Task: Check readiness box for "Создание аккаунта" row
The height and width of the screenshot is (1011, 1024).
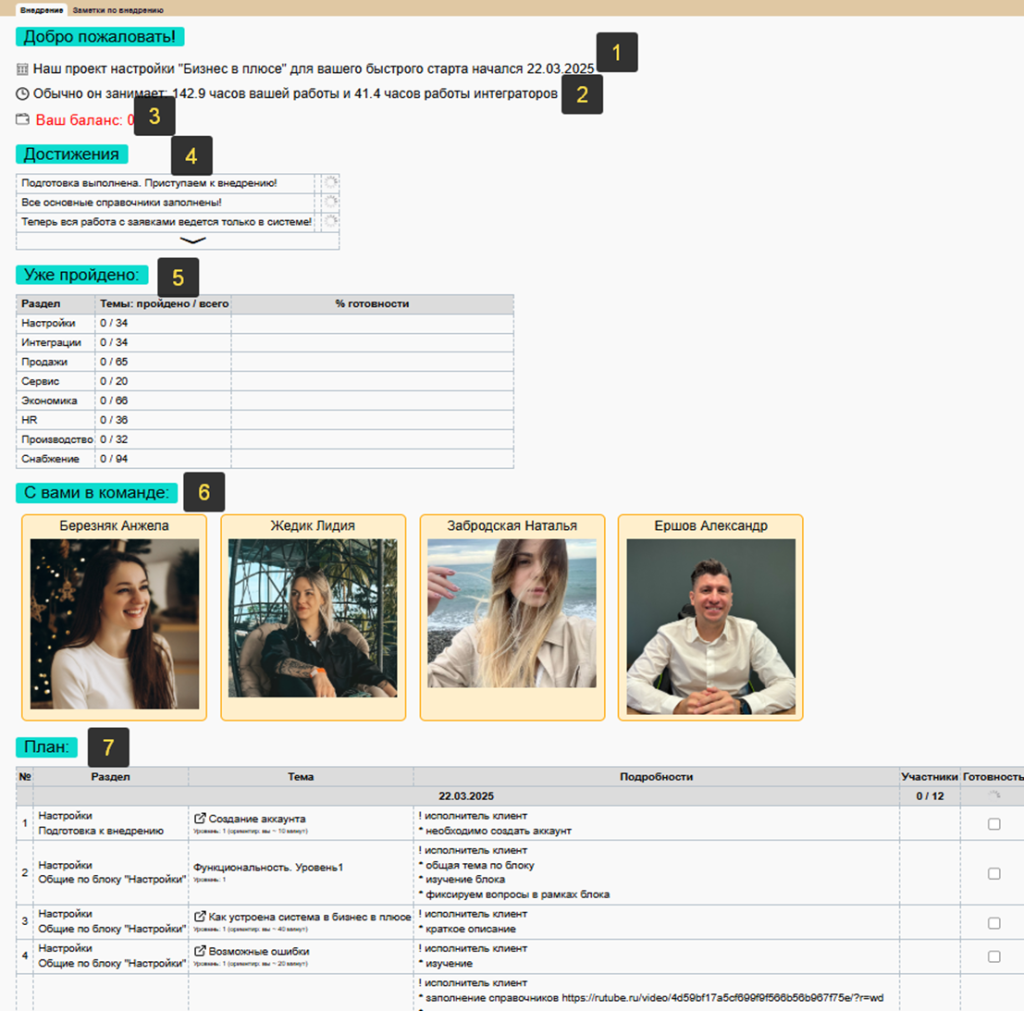Action: click(993, 824)
